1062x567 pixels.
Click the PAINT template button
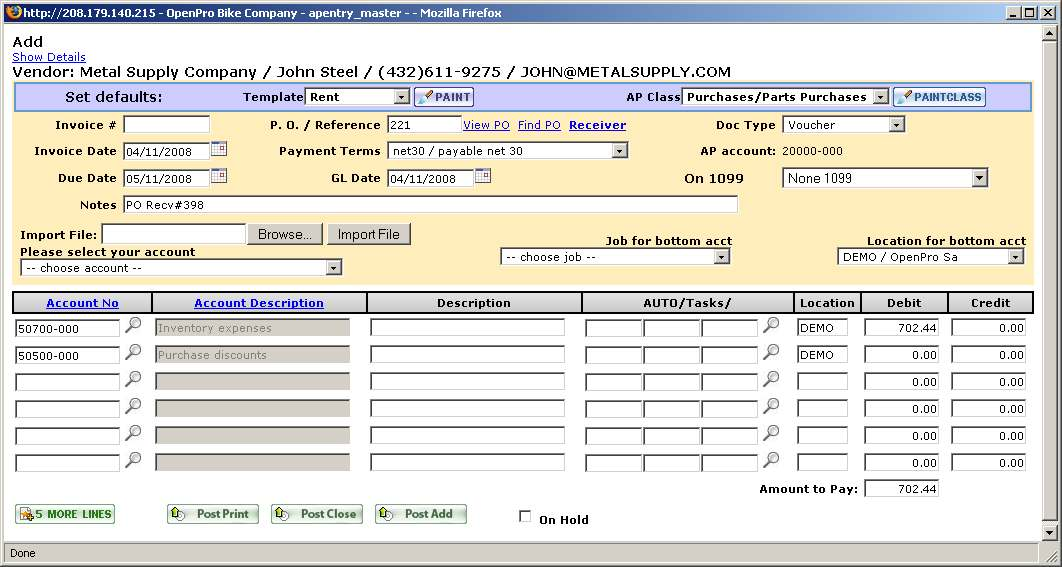point(444,97)
